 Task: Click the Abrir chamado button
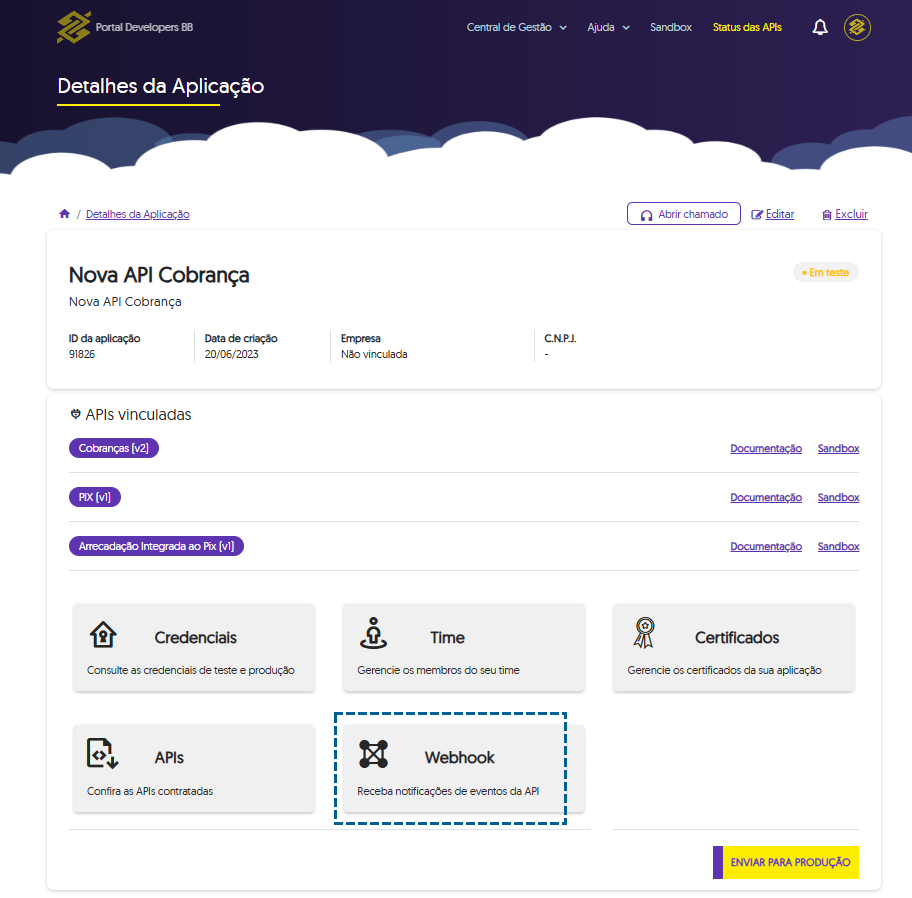pyautogui.click(x=683, y=213)
